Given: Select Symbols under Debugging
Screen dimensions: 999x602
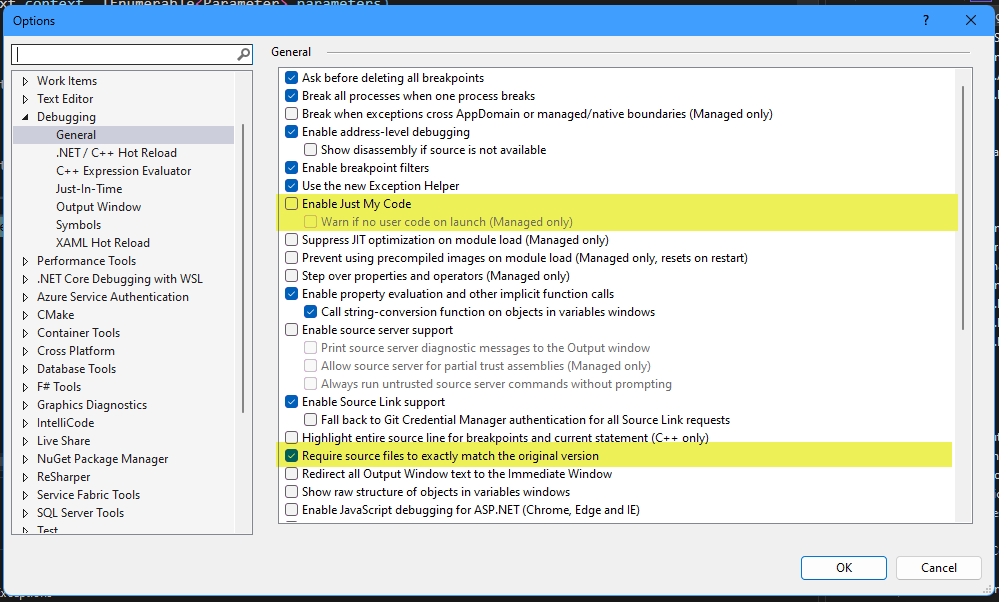Looking at the screenshot, I should (78, 224).
